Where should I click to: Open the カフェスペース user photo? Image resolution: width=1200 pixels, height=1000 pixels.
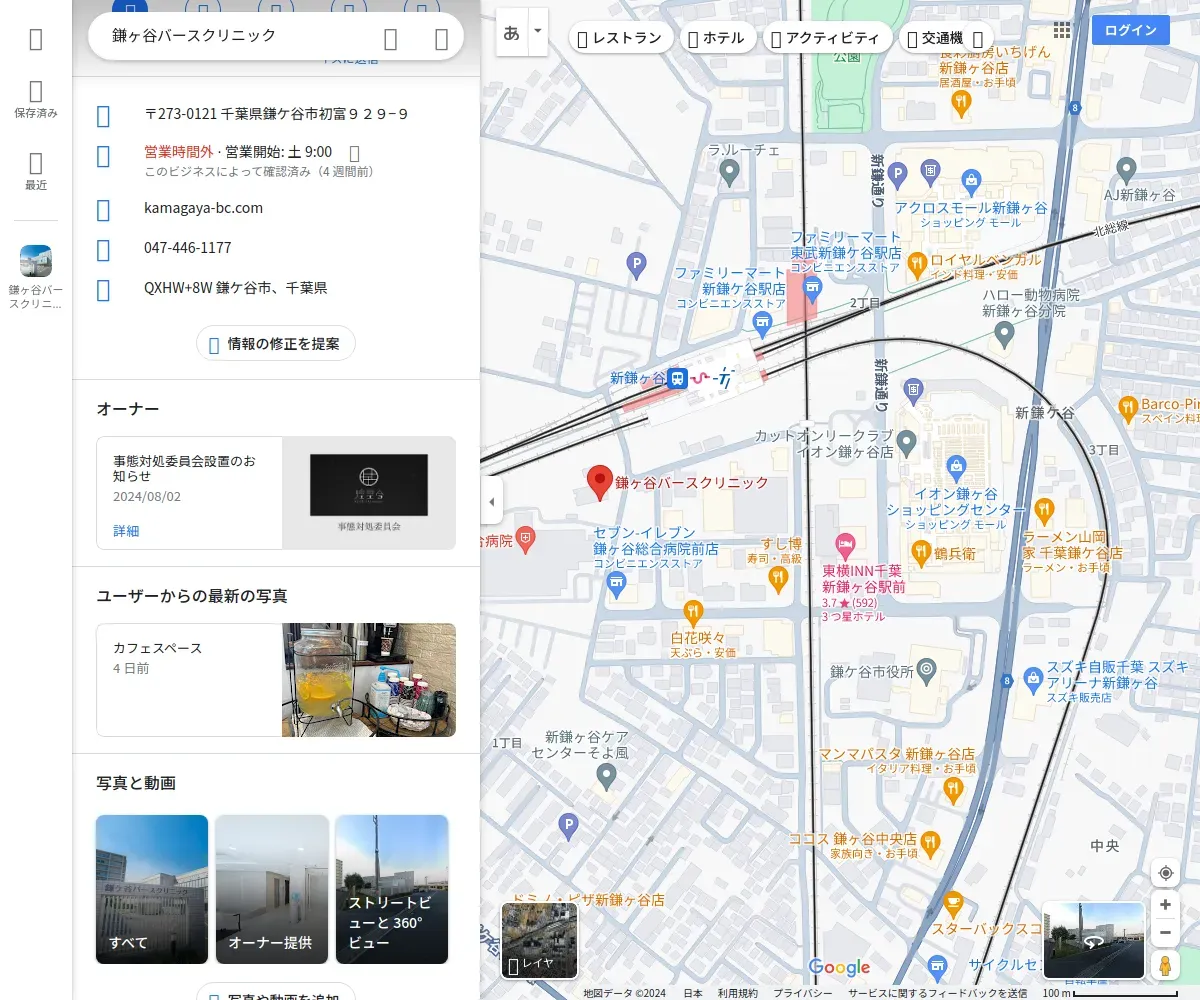pyautogui.click(x=368, y=680)
